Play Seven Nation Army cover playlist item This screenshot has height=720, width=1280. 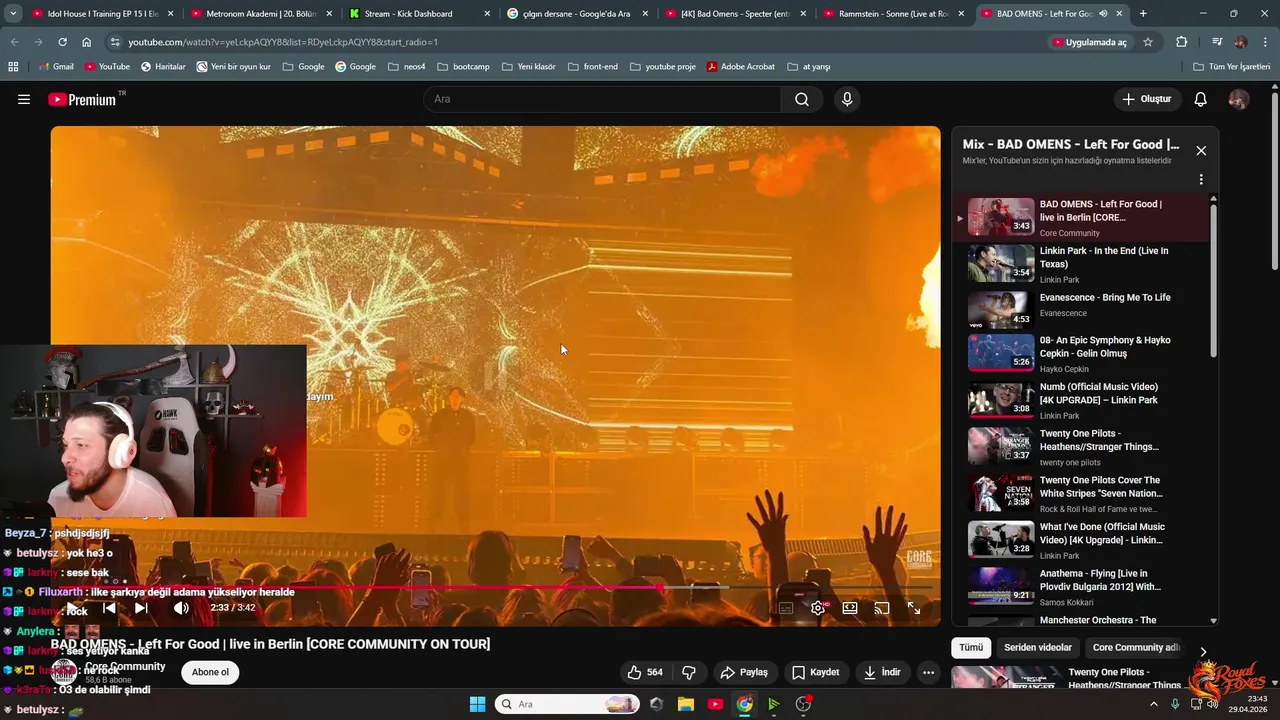click(1083, 494)
